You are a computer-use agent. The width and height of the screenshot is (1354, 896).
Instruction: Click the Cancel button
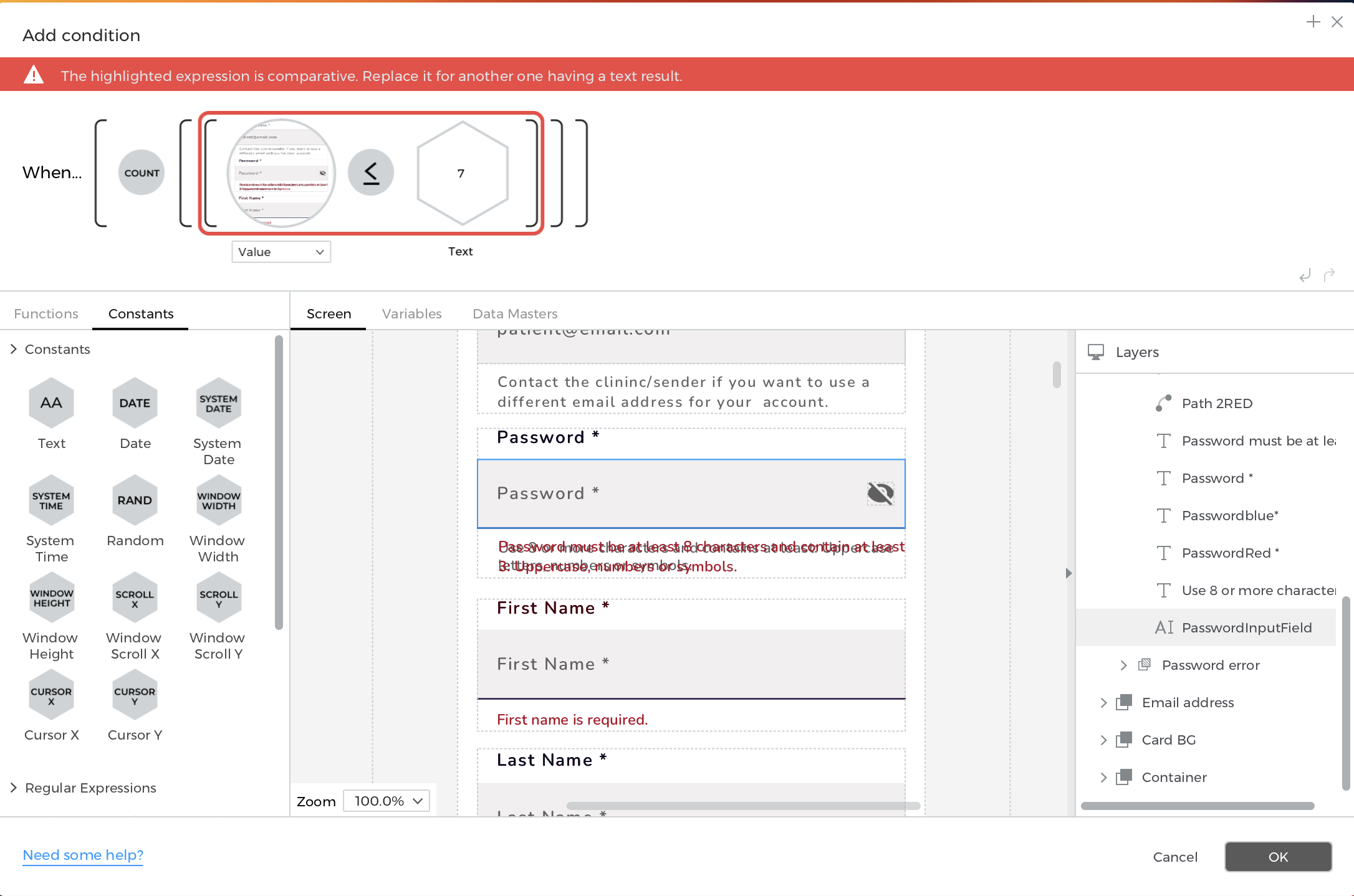coord(1175,857)
